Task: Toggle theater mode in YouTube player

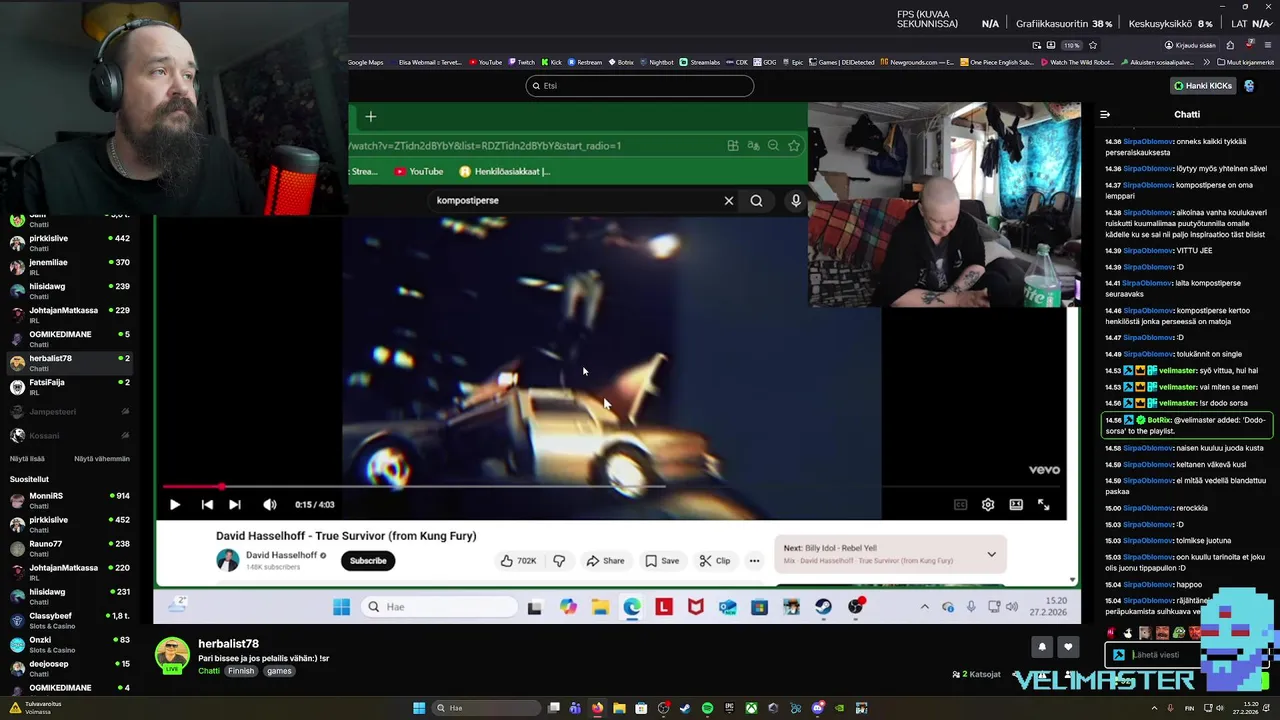Action: (x=1016, y=505)
